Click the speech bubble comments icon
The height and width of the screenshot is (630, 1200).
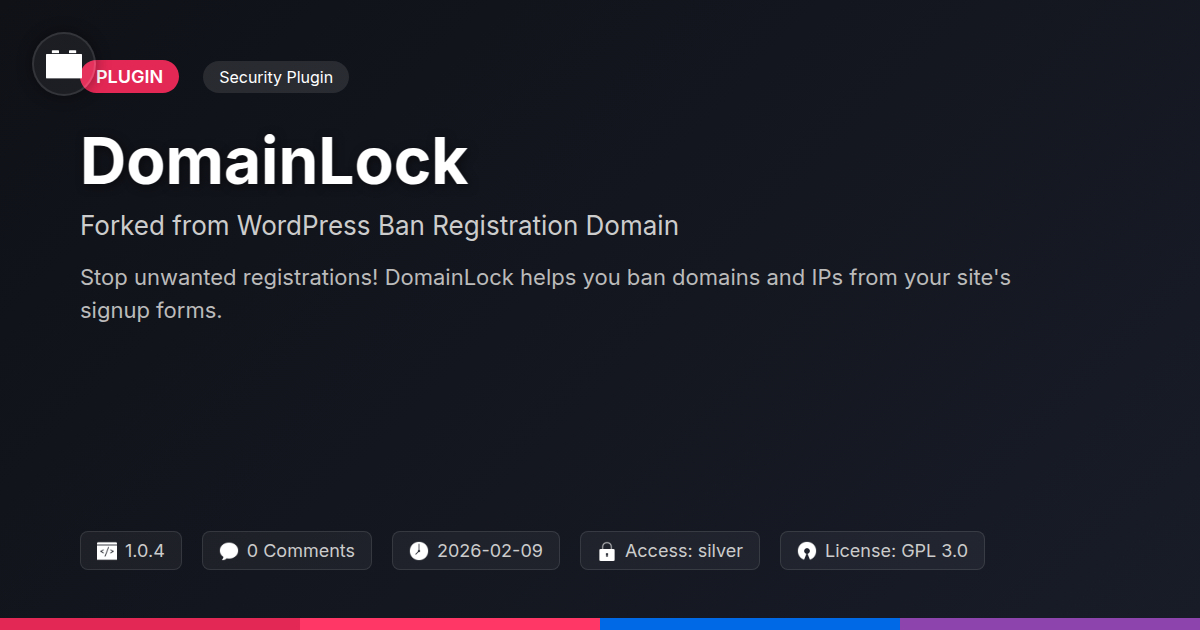click(x=229, y=551)
